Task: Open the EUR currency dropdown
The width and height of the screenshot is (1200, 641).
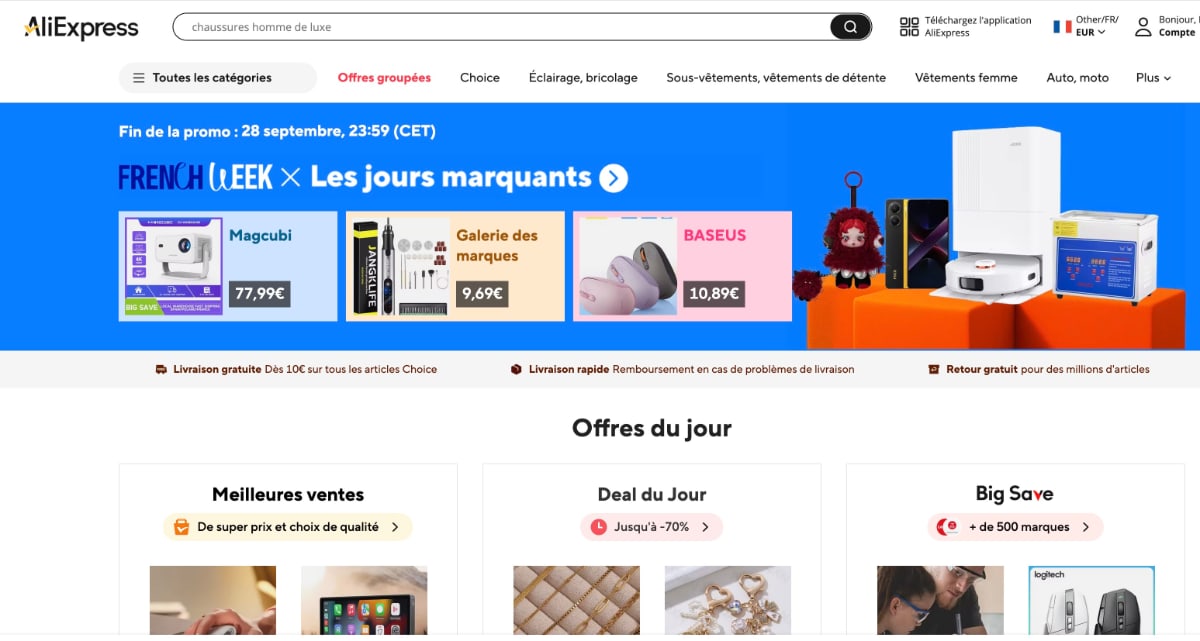Action: click(1091, 32)
